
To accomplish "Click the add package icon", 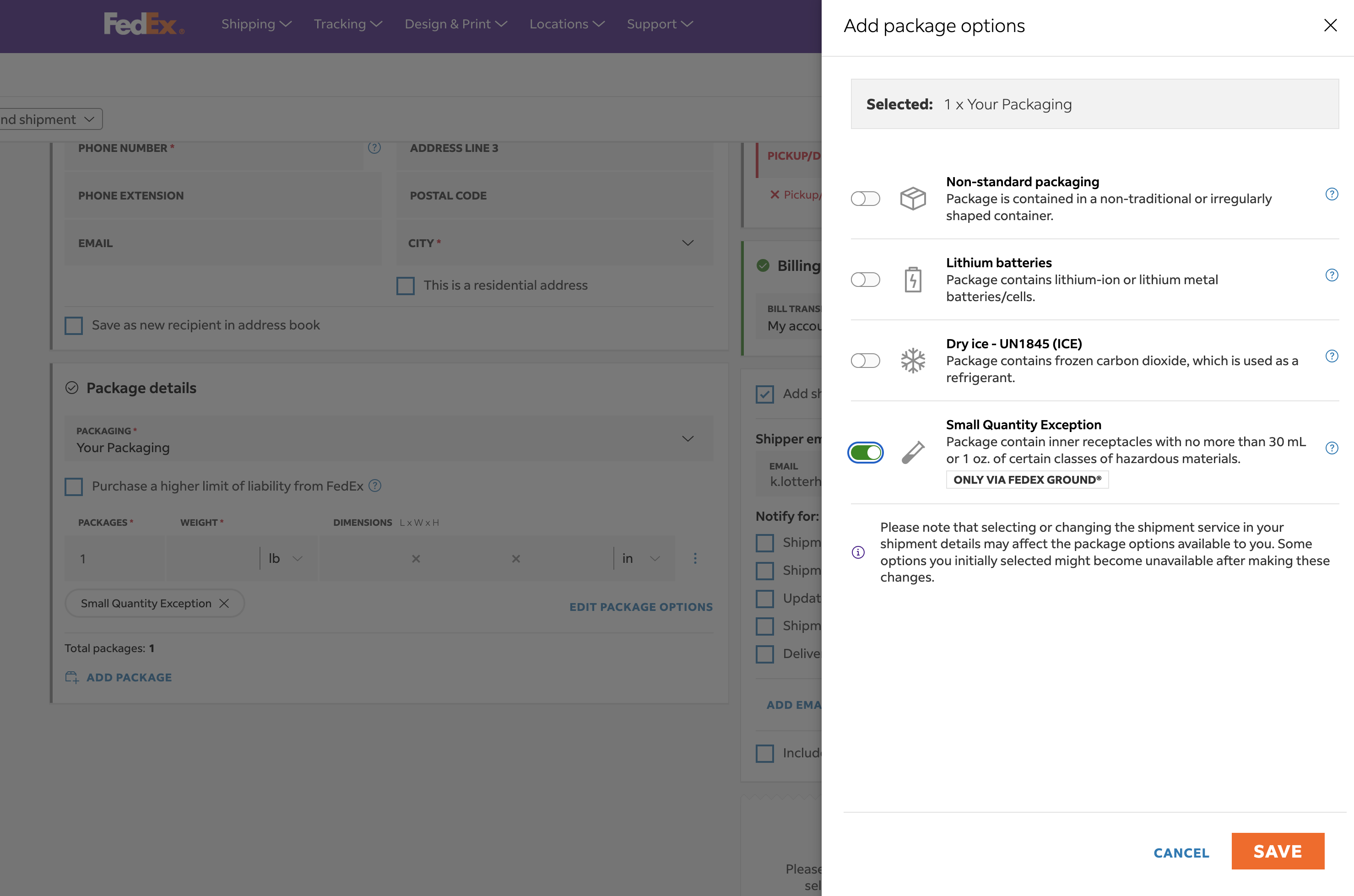I will 72,677.
